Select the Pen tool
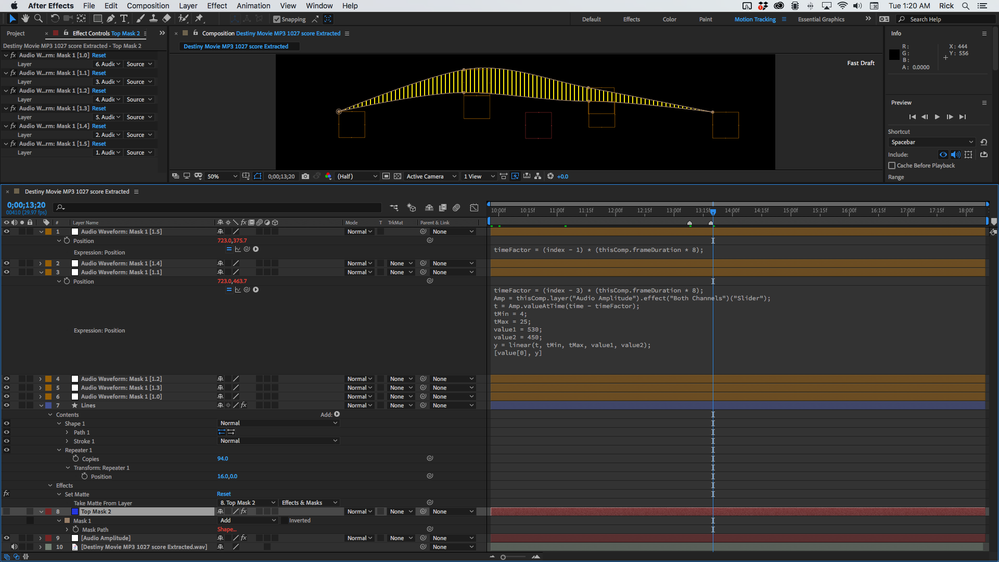The image size is (999, 562). [x=111, y=18]
